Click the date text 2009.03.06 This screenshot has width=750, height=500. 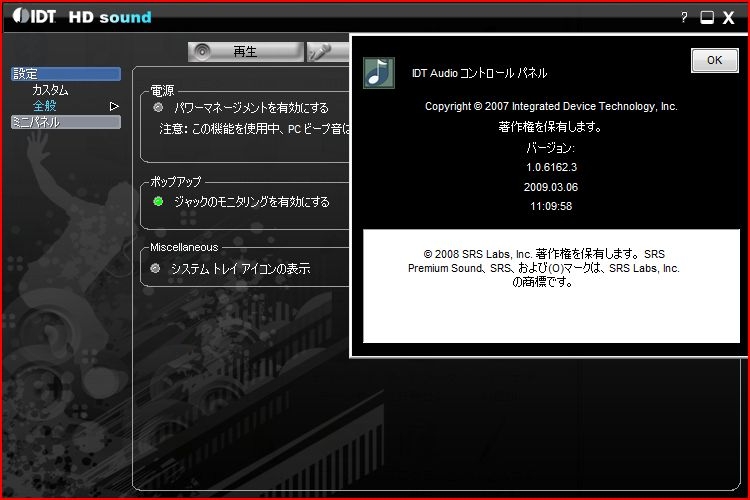[x=551, y=187]
